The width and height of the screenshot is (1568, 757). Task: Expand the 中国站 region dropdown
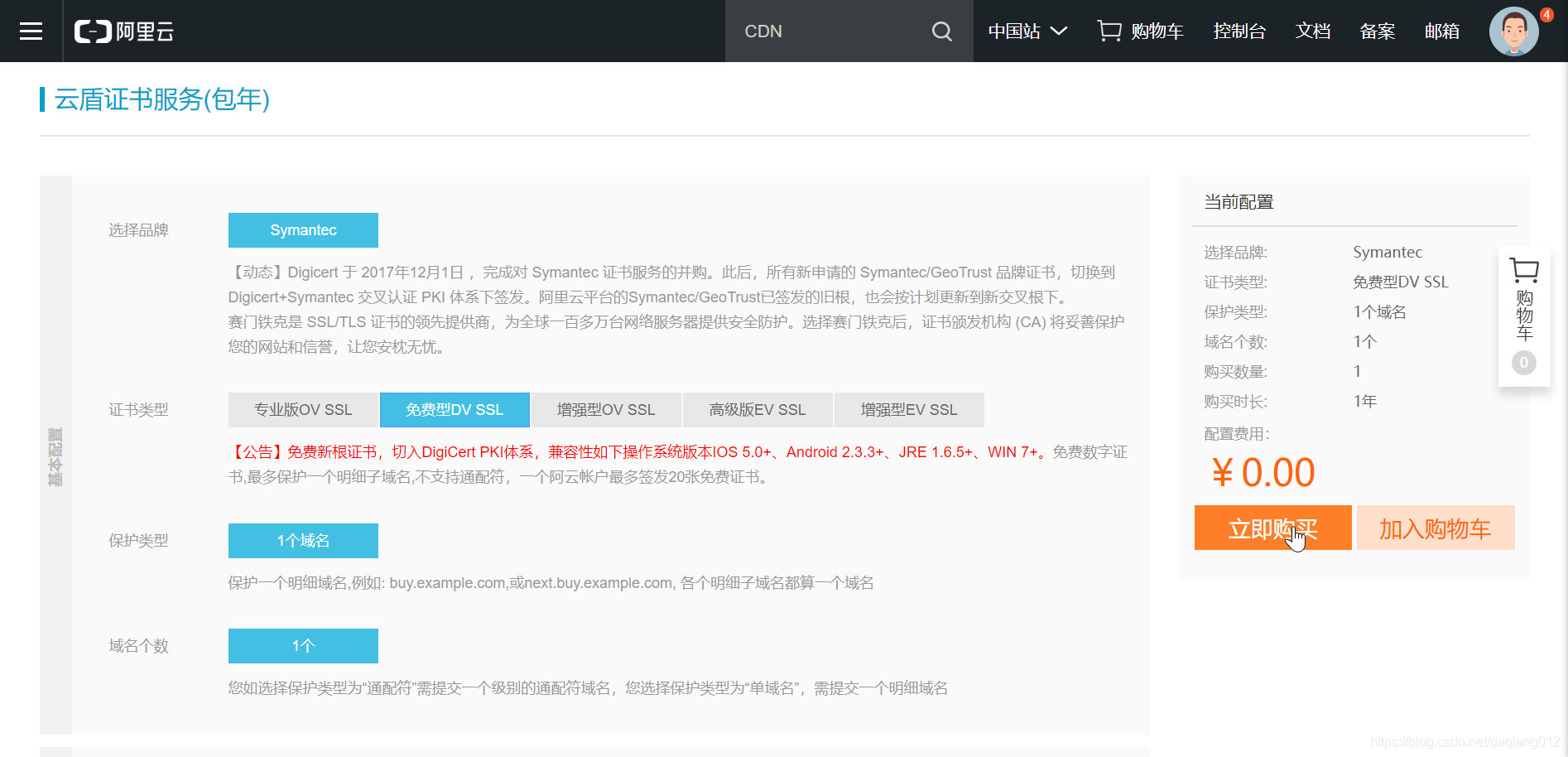tap(1027, 31)
